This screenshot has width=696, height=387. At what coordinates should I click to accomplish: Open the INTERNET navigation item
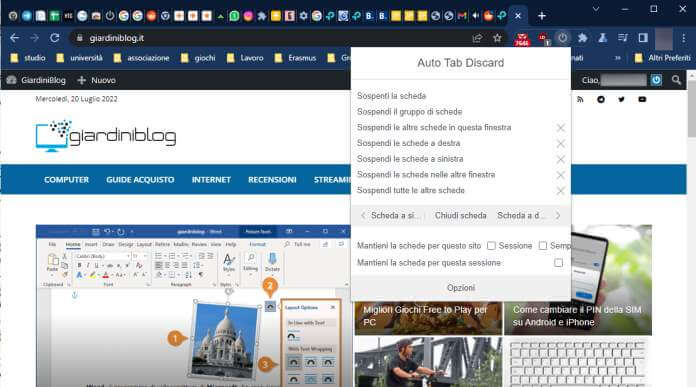tap(211, 180)
